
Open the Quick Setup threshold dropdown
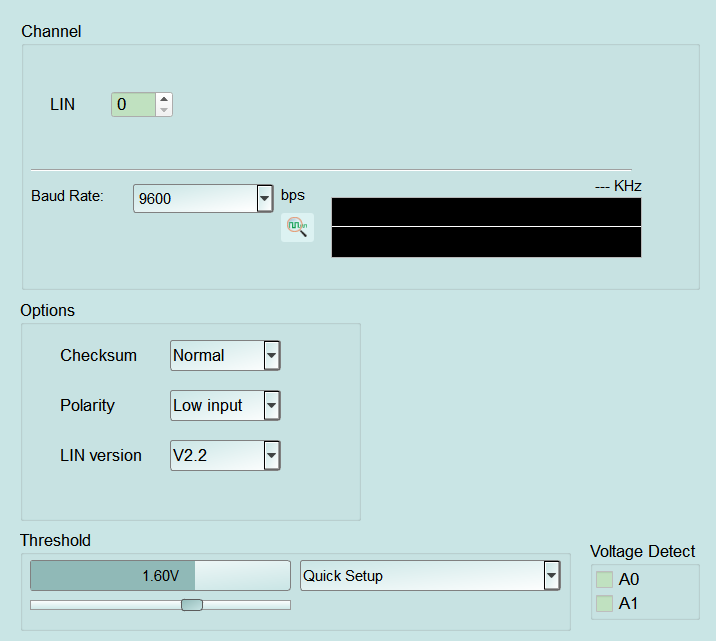430,576
